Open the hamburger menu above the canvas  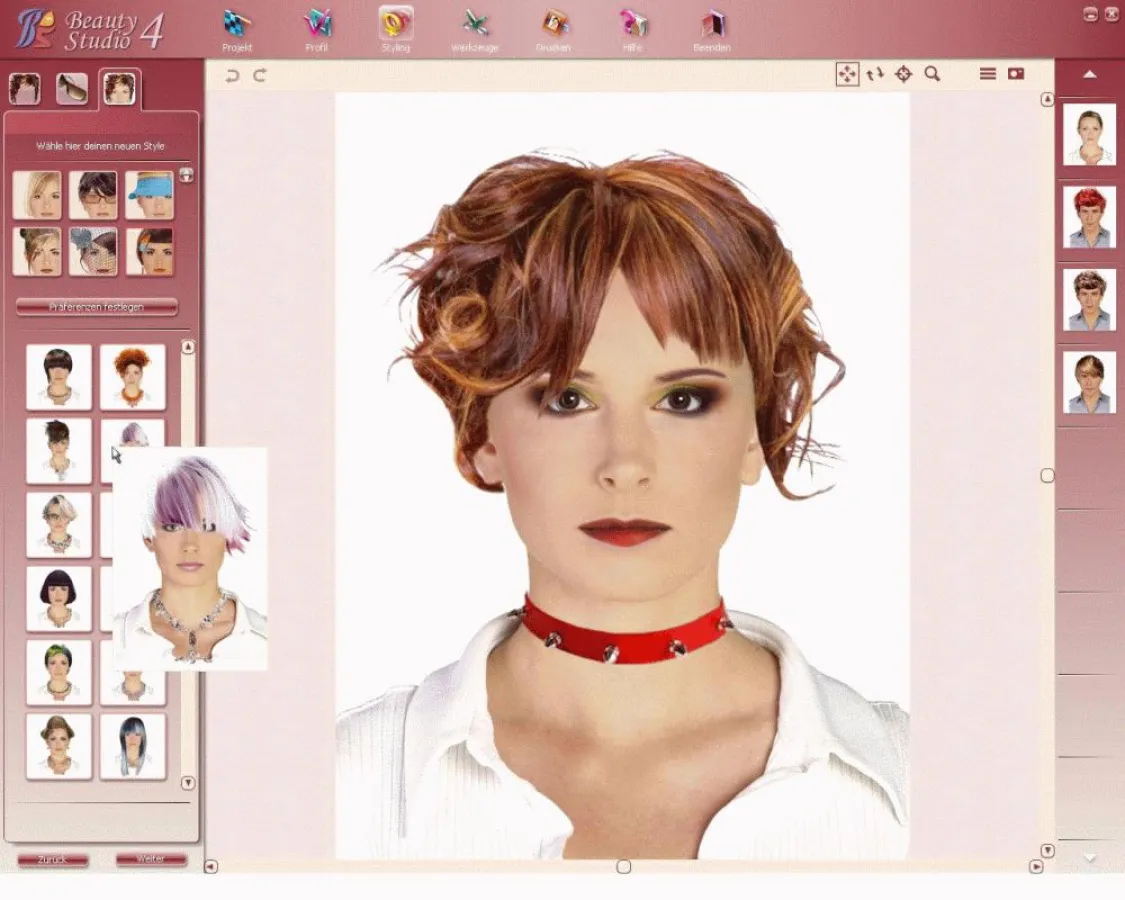[986, 73]
